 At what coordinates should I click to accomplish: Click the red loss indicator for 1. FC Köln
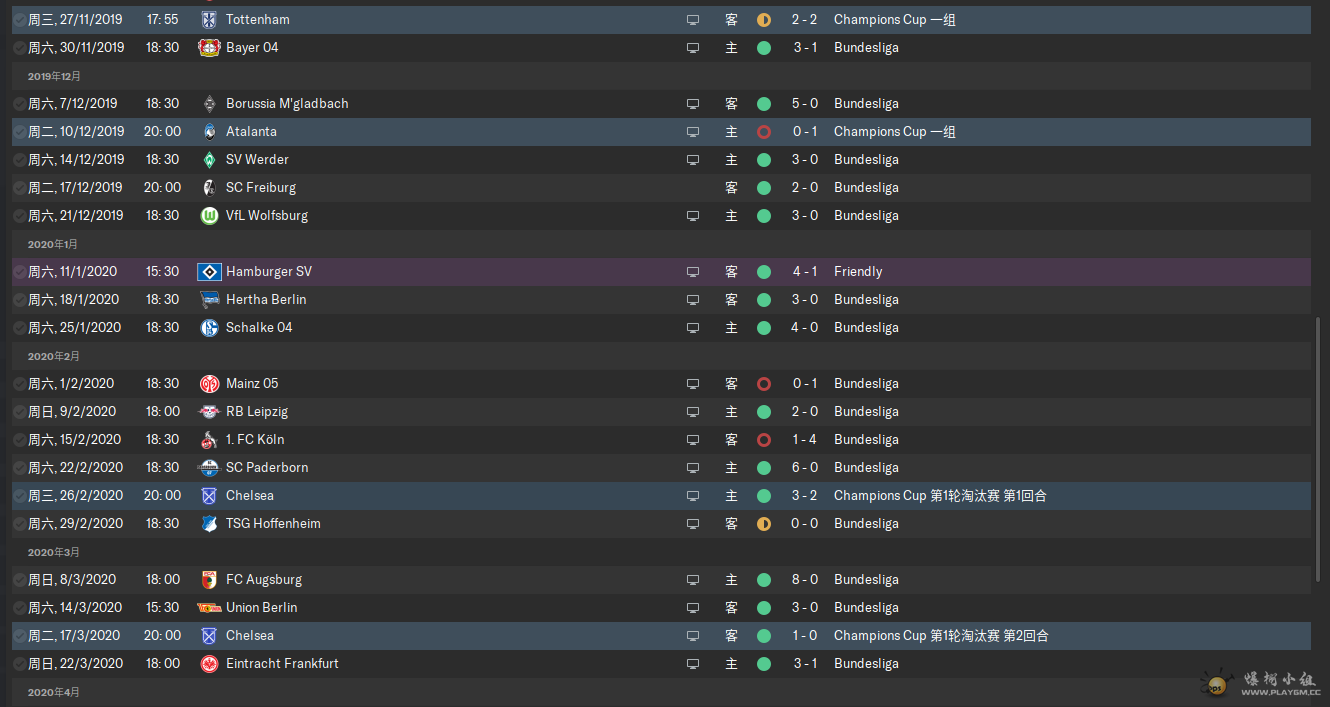click(764, 439)
